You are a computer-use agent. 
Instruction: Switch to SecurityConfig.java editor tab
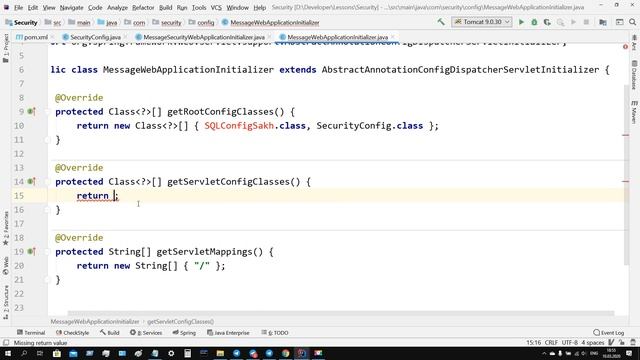coord(92,37)
